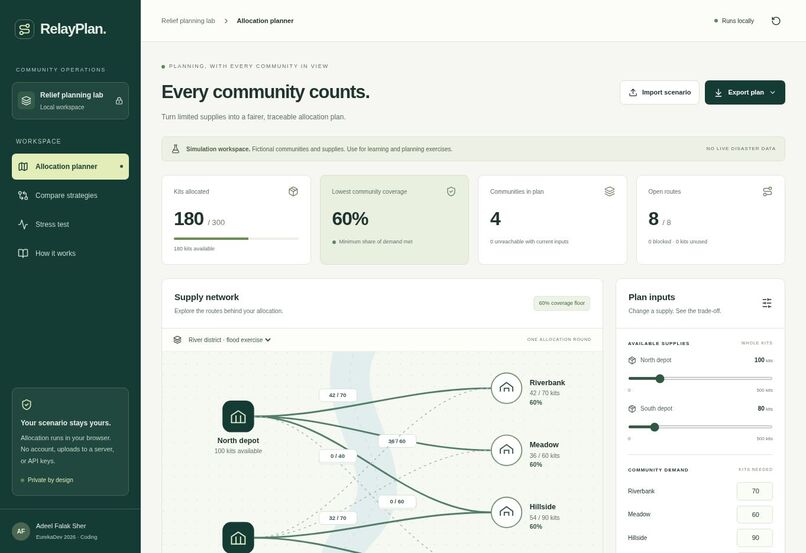Click the 180 kits allocated value
Image resolution: width=806 pixels, height=553 pixels.
click(189, 219)
